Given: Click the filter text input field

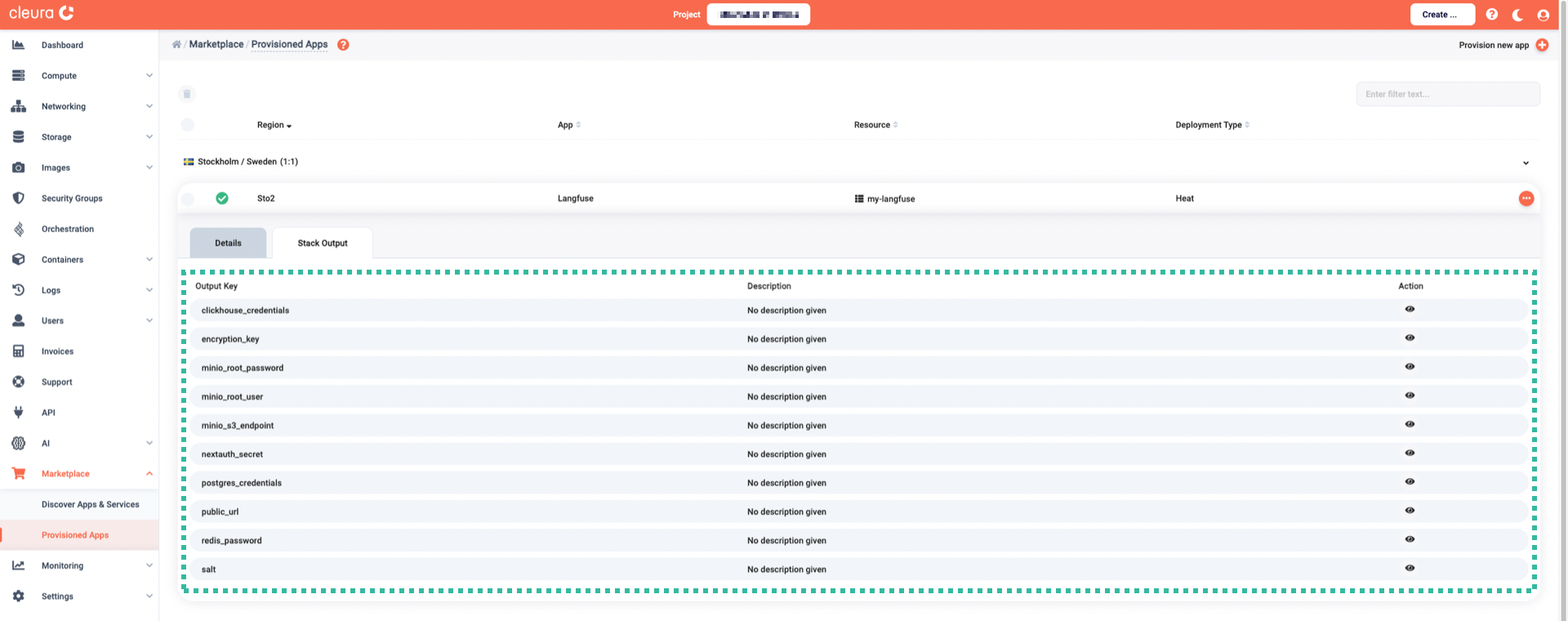Looking at the screenshot, I should pyautogui.click(x=1447, y=94).
